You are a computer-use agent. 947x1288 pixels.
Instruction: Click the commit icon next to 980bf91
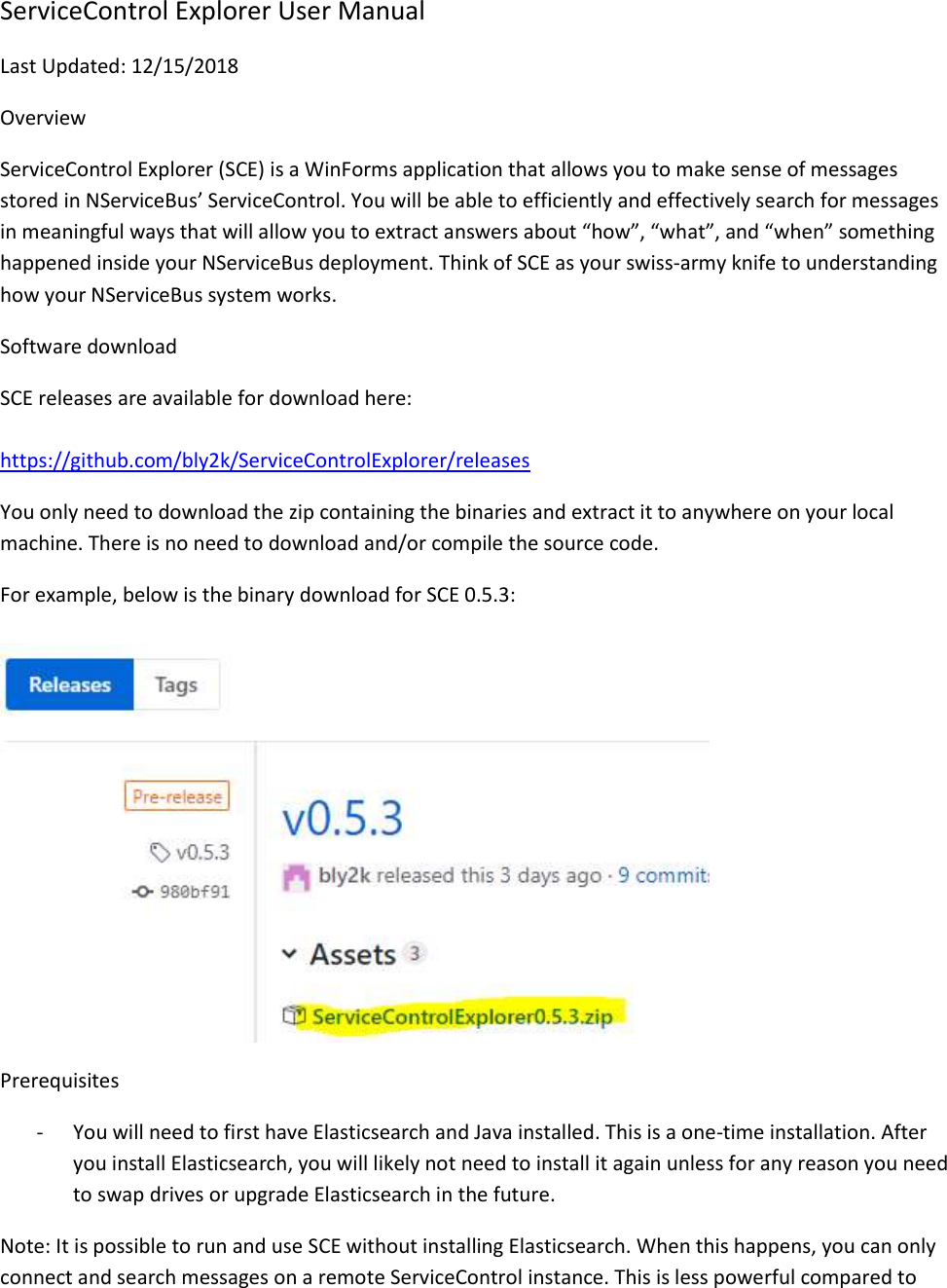coord(141,892)
